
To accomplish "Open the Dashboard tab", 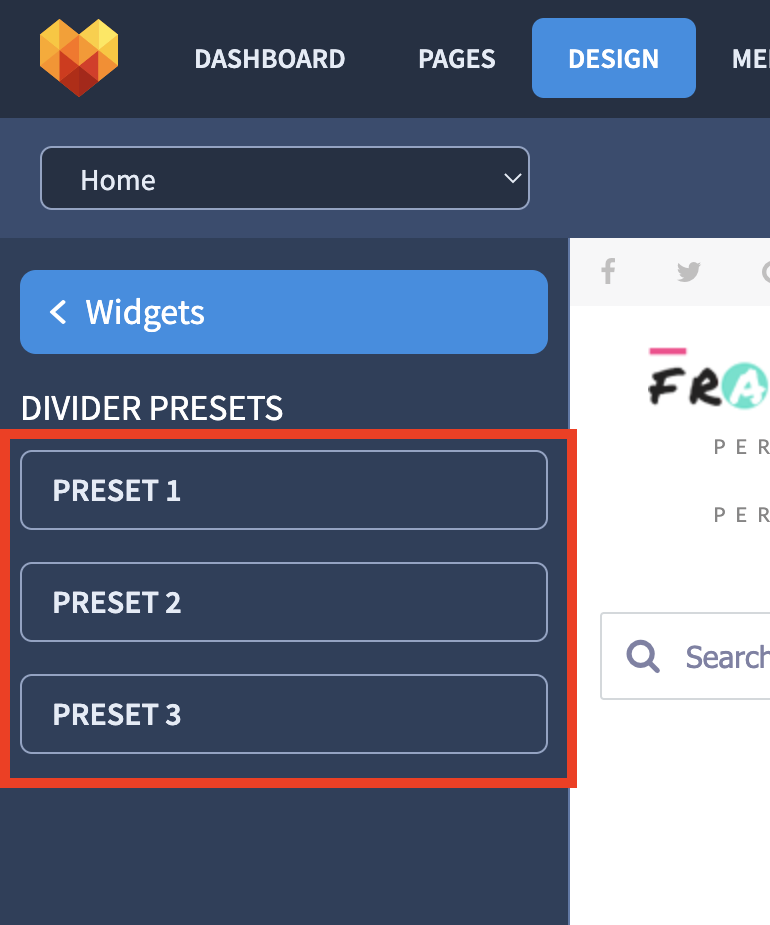I will coord(270,58).
